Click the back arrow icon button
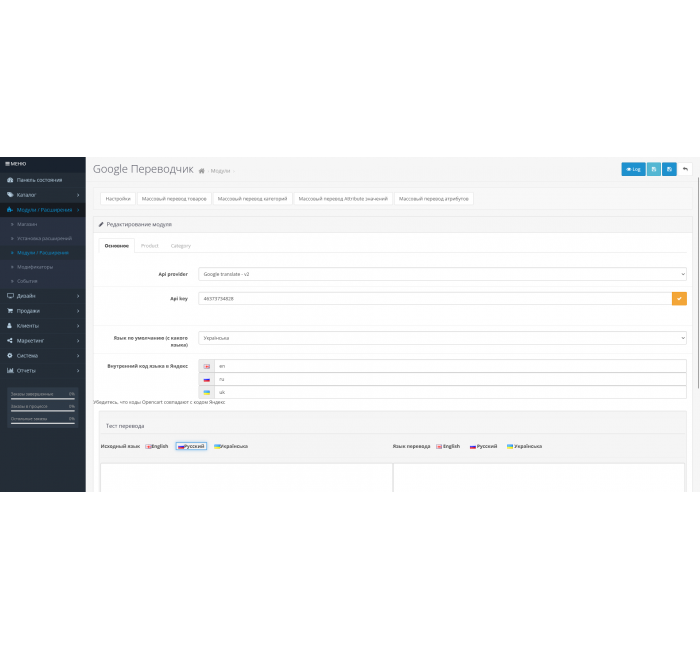 point(685,169)
